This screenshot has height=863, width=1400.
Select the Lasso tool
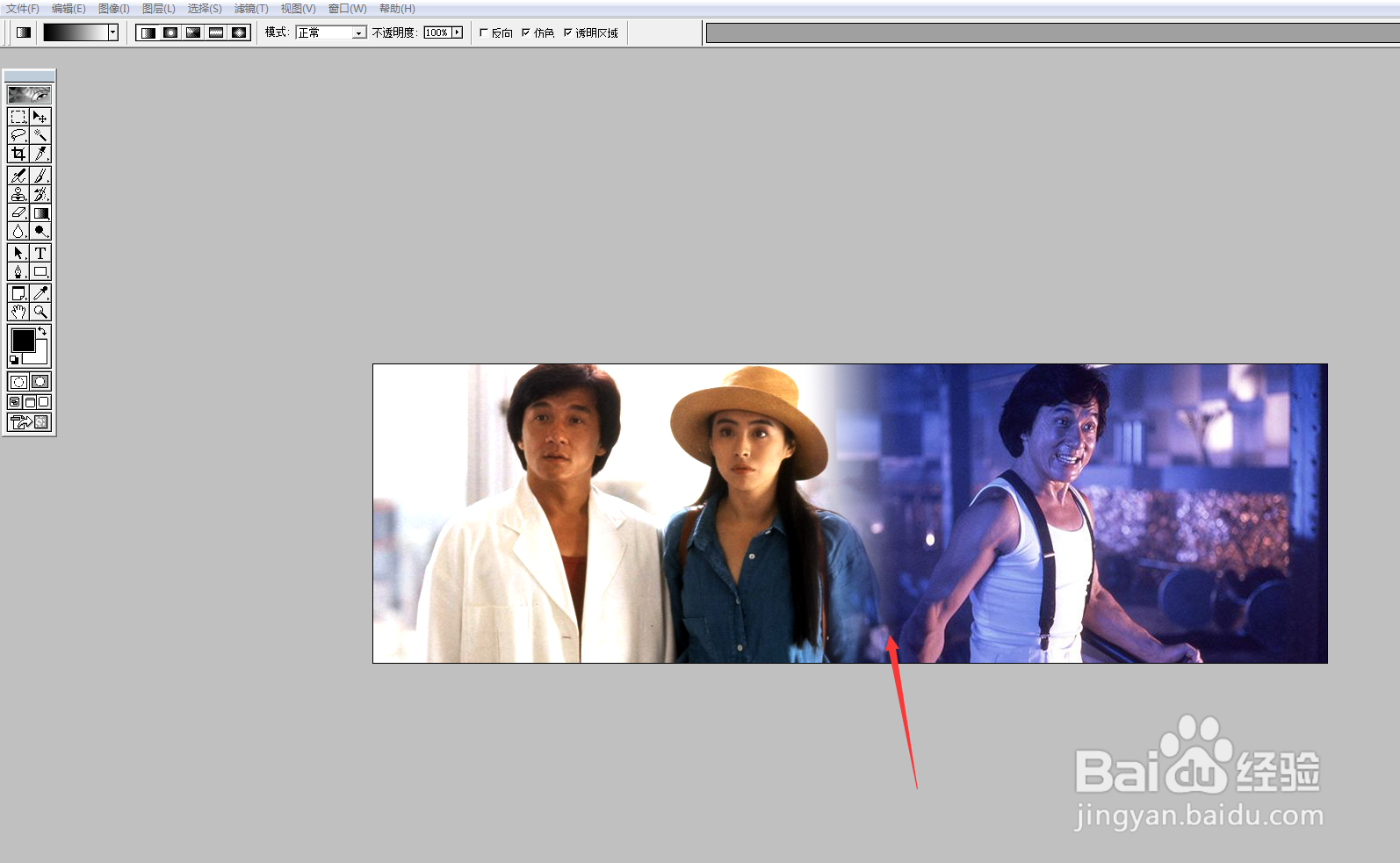pyautogui.click(x=18, y=135)
